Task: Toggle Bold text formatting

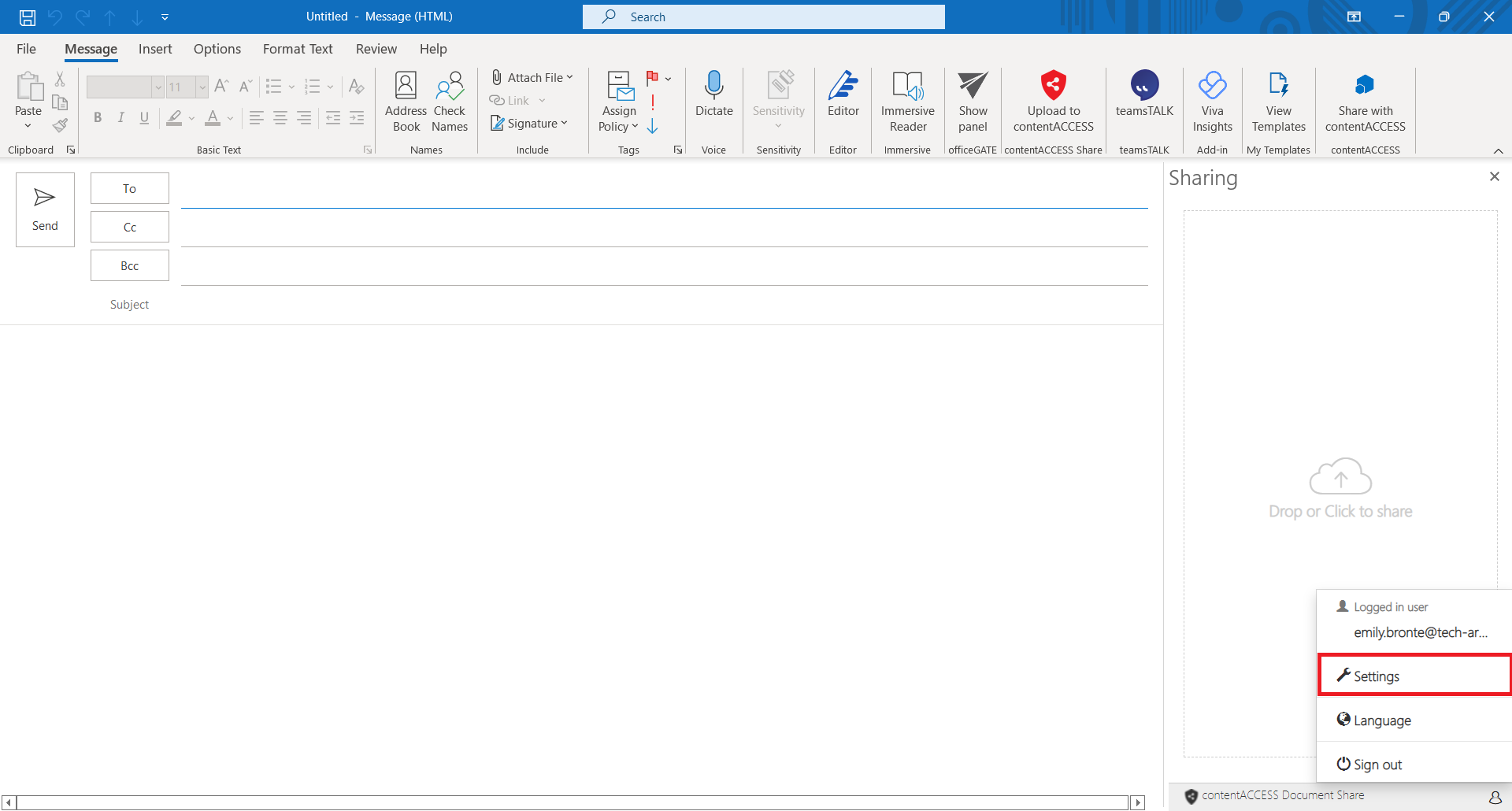Action: [98, 118]
